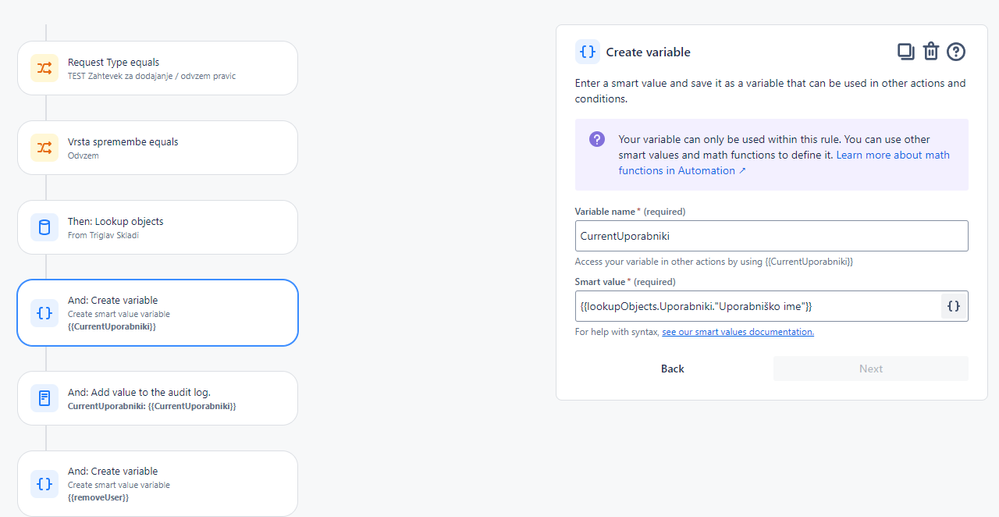Open Learn more about math functions link
Image resolution: width=999 pixels, height=517 pixels.
[x=892, y=155]
